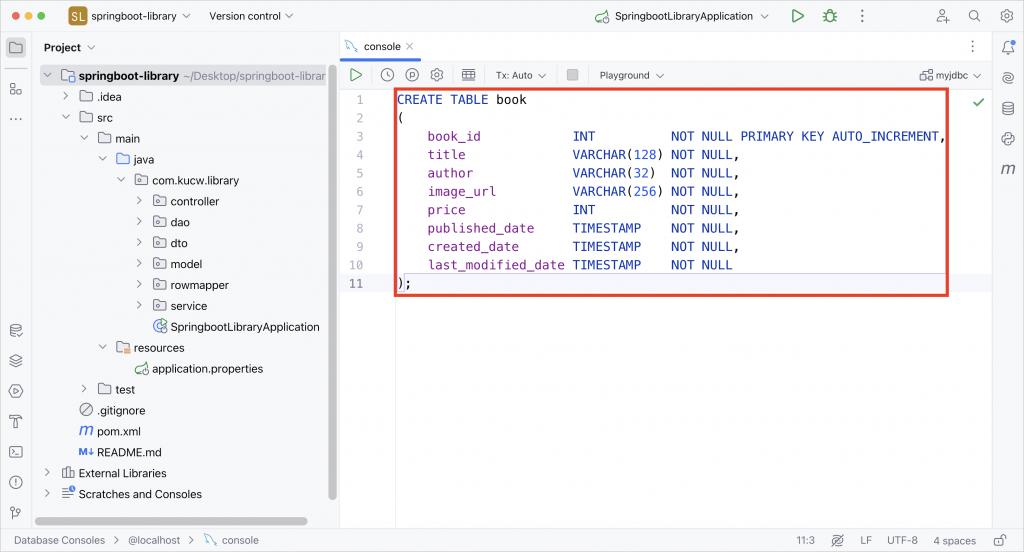Image resolution: width=1024 pixels, height=552 pixels.
Task: Open the Playground resolve mode dropdown
Action: point(632,75)
